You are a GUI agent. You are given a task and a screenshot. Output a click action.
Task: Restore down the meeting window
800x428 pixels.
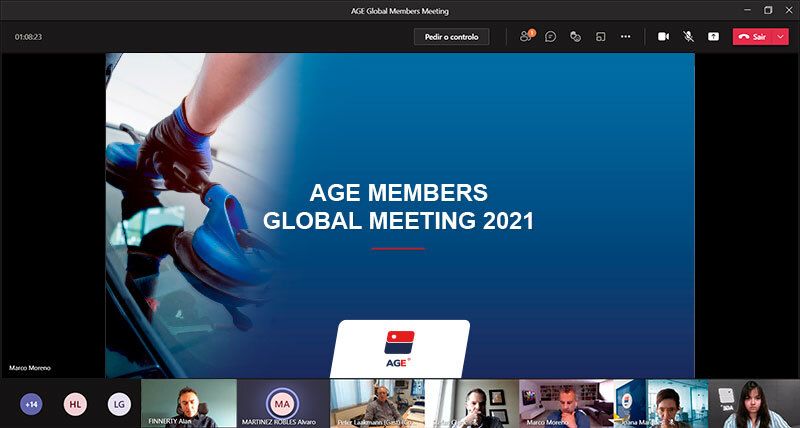click(768, 10)
